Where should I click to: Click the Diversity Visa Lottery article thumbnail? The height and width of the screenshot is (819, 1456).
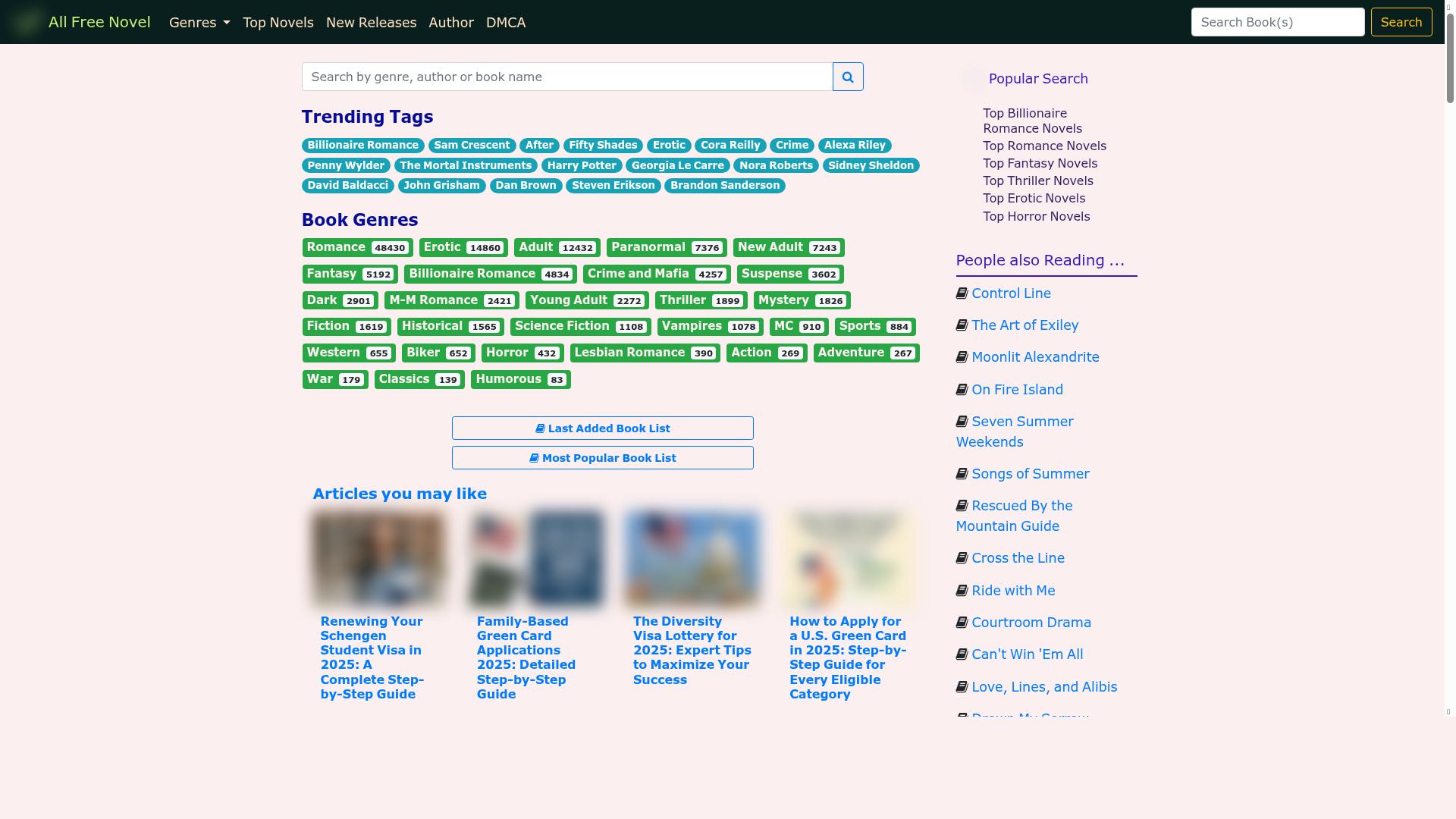(692, 559)
